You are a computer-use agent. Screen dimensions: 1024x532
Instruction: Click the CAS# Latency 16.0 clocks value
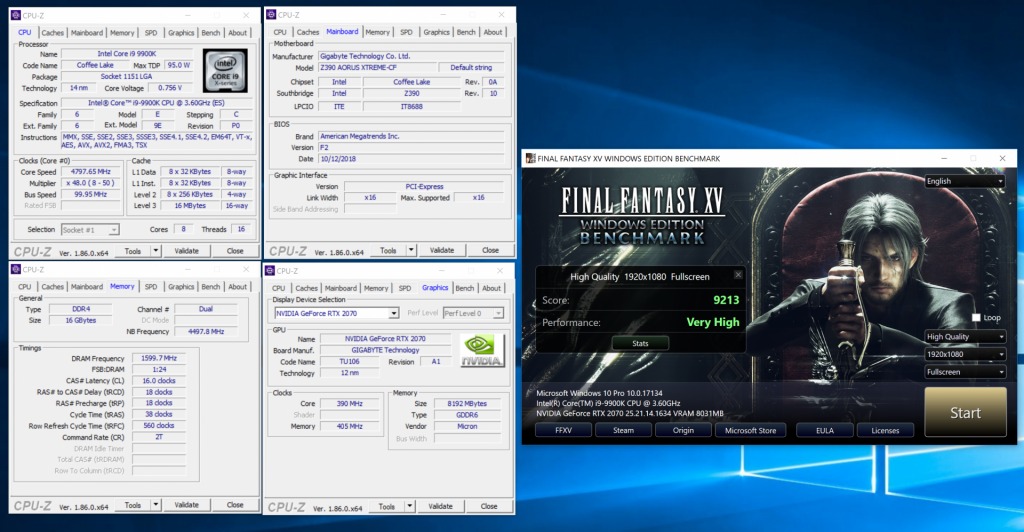click(x=159, y=381)
